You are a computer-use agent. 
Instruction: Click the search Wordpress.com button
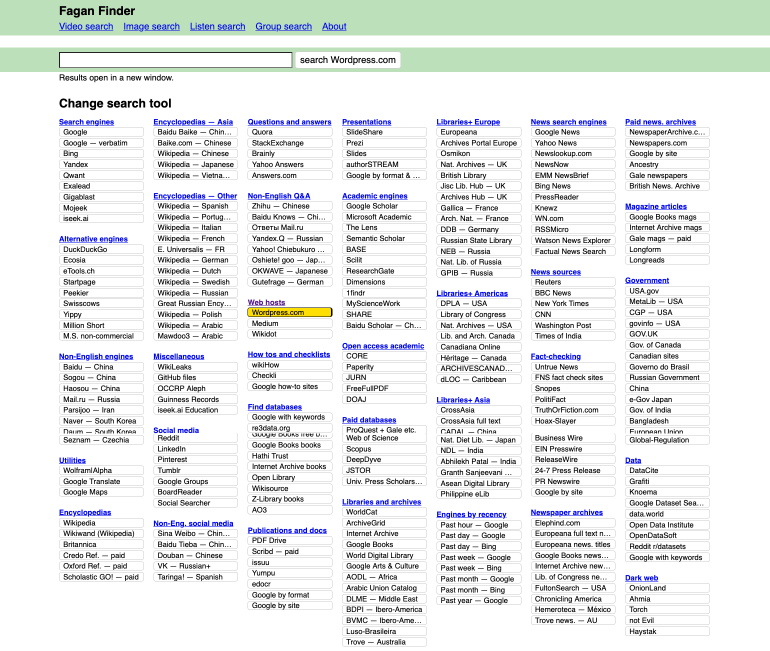(x=348, y=60)
